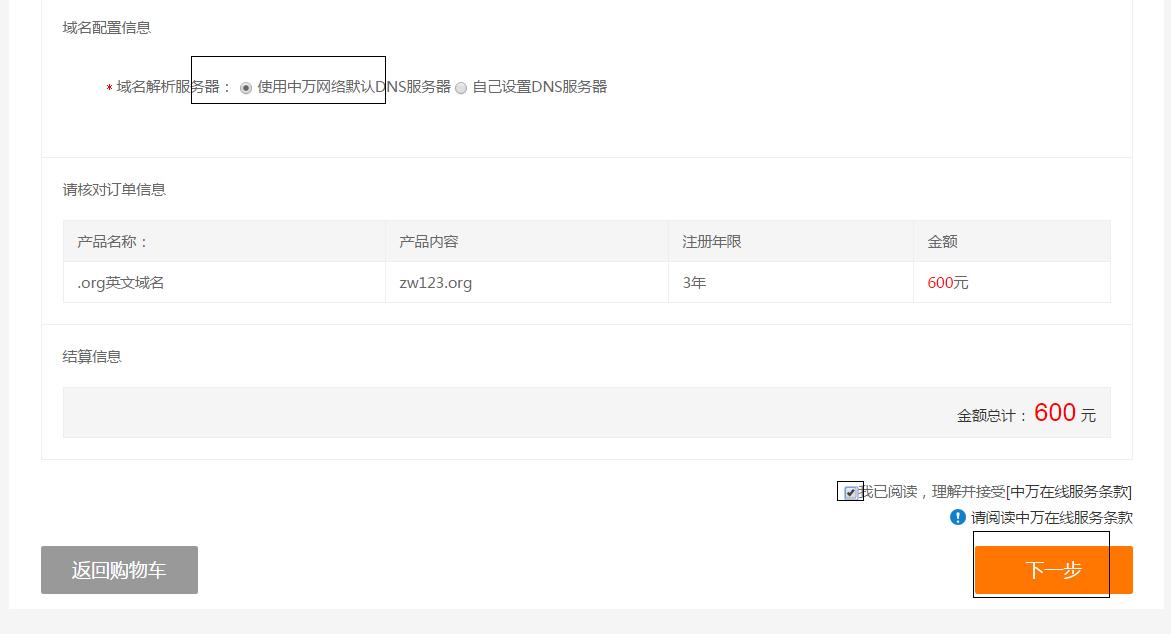Select the 产品名称 column header
This screenshot has height=634, width=1171.
[x=110, y=240]
